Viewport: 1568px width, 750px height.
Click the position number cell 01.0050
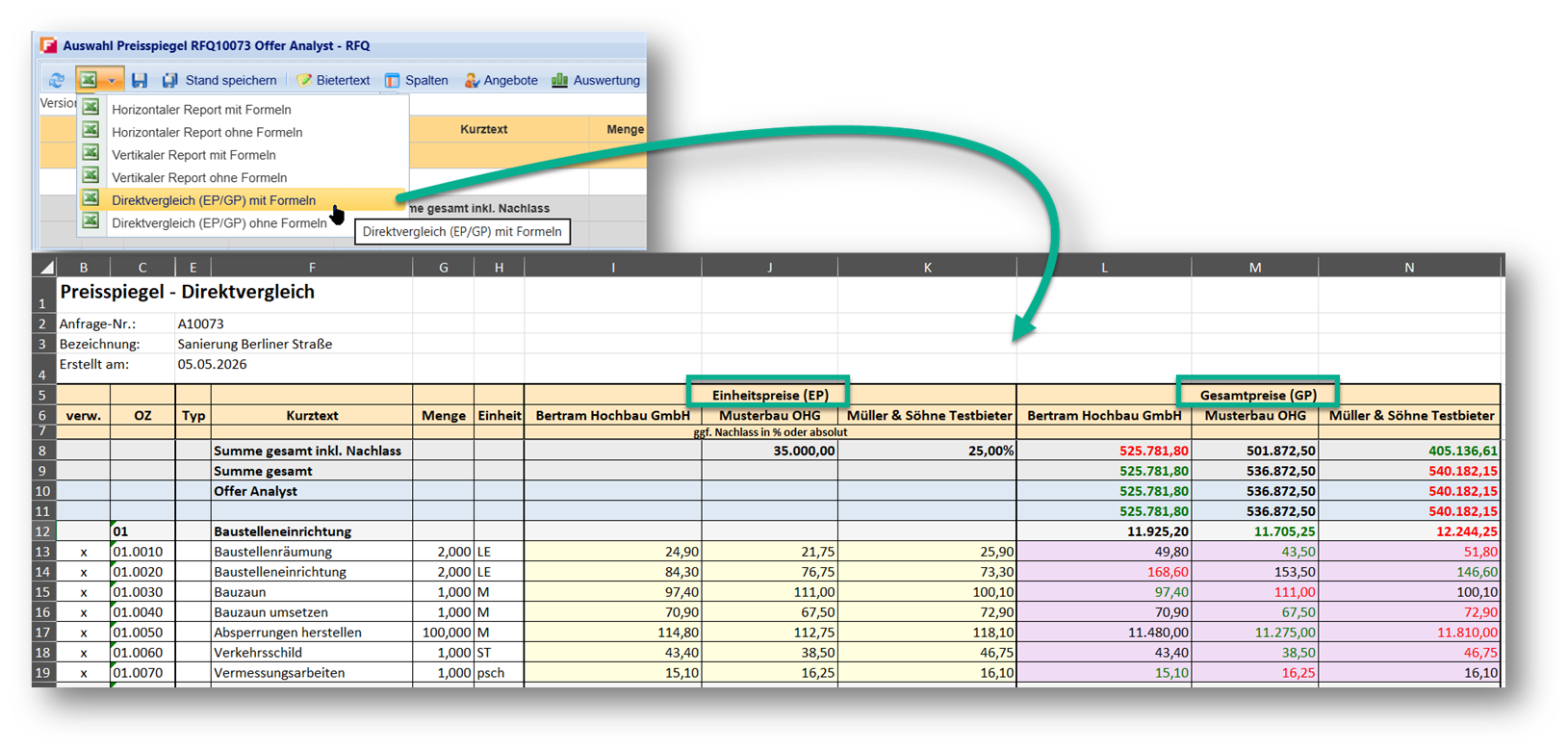[x=142, y=633]
